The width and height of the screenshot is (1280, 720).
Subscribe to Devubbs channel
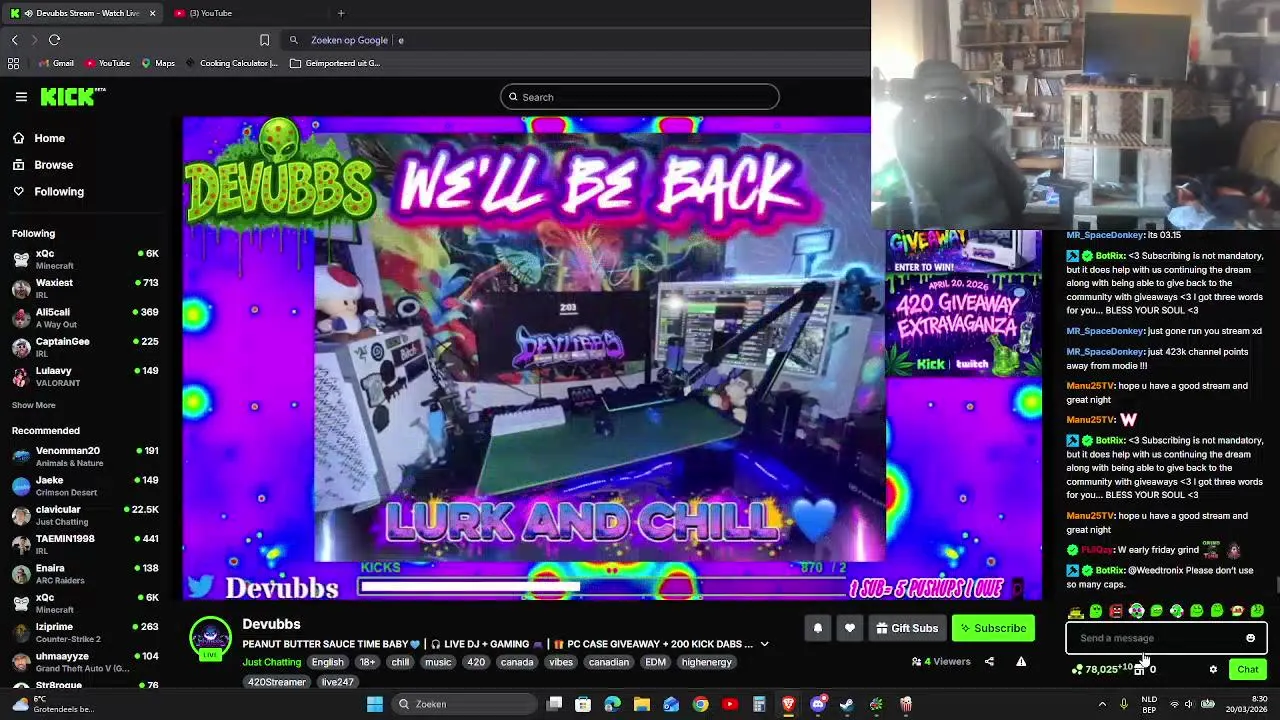point(993,628)
